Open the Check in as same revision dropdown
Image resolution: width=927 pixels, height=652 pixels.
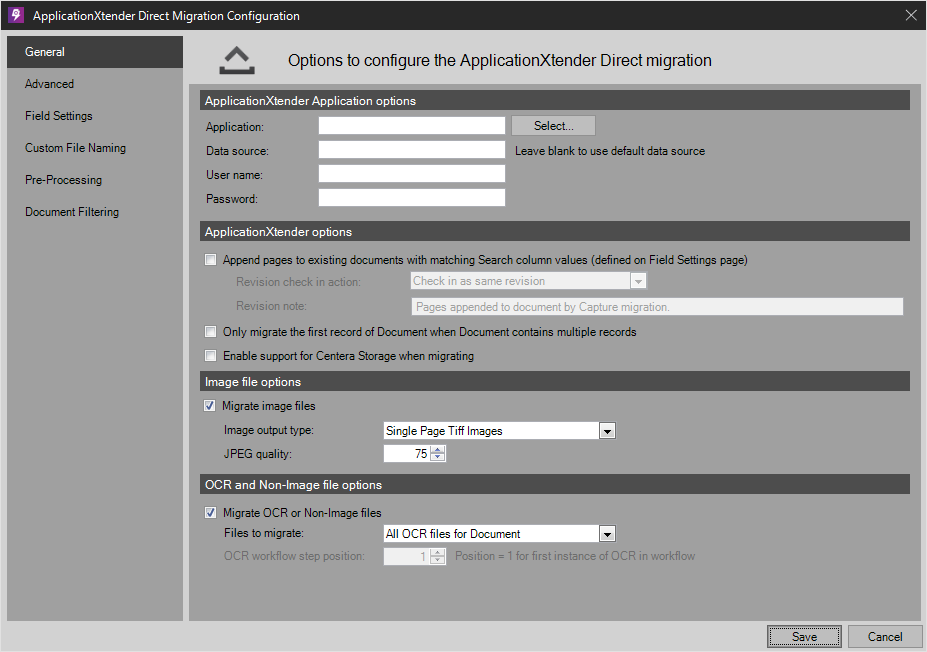(x=520, y=281)
